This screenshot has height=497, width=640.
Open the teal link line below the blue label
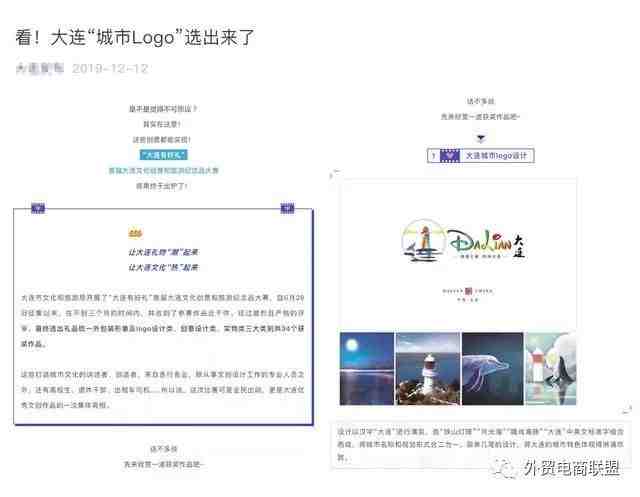coord(163,171)
